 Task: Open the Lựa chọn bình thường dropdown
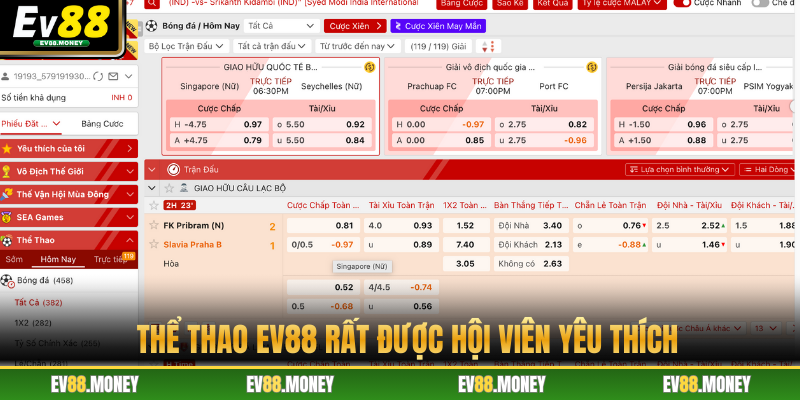coord(680,169)
